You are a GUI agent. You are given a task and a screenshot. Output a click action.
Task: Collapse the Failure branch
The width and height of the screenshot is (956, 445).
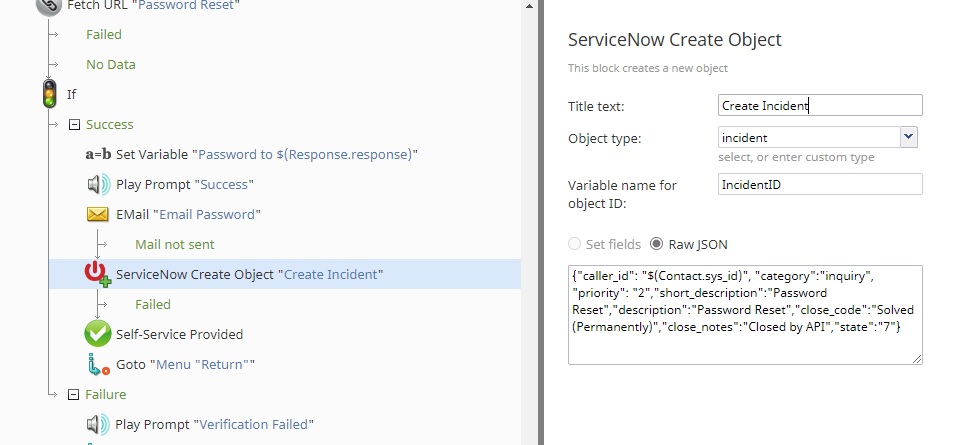73,394
